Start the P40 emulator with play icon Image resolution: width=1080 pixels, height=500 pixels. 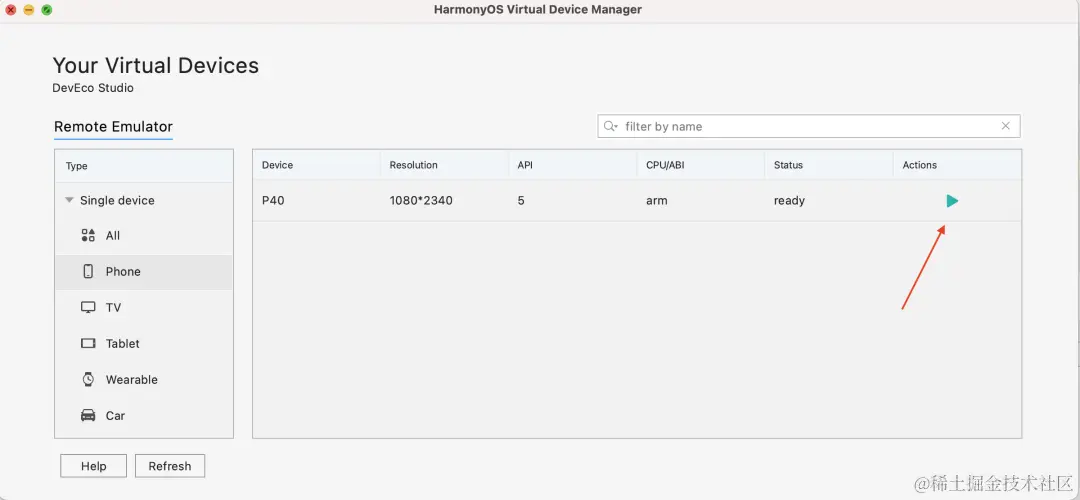952,201
